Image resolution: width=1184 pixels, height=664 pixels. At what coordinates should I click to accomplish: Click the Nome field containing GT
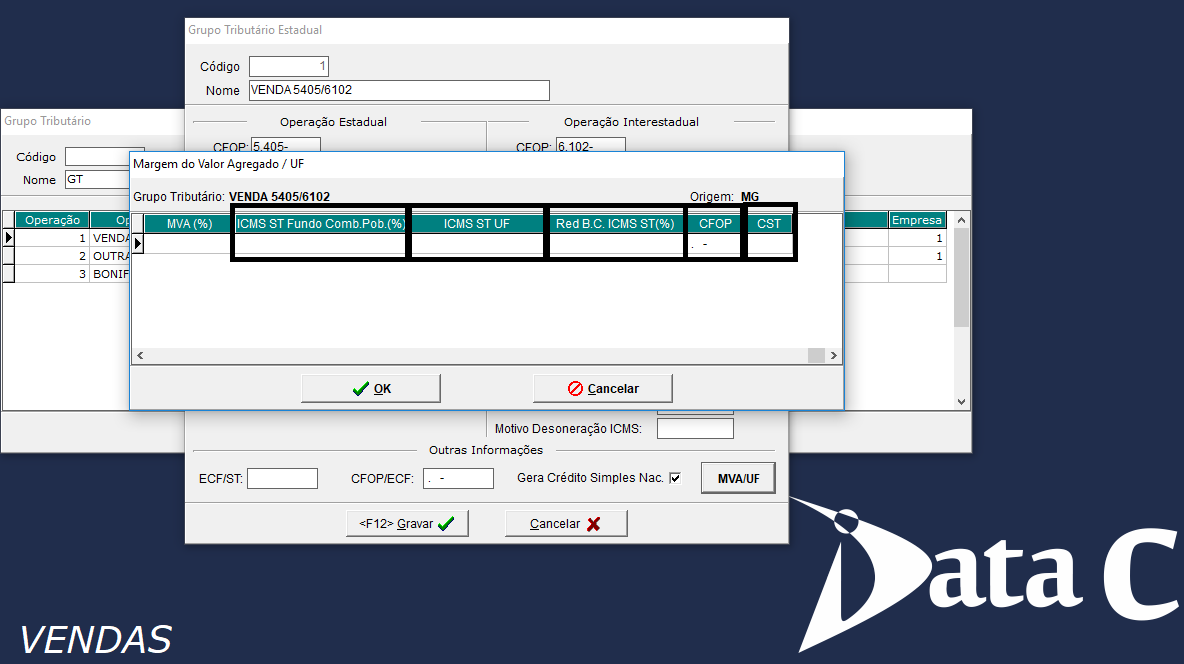pyautogui.click(x=98, y=179)
